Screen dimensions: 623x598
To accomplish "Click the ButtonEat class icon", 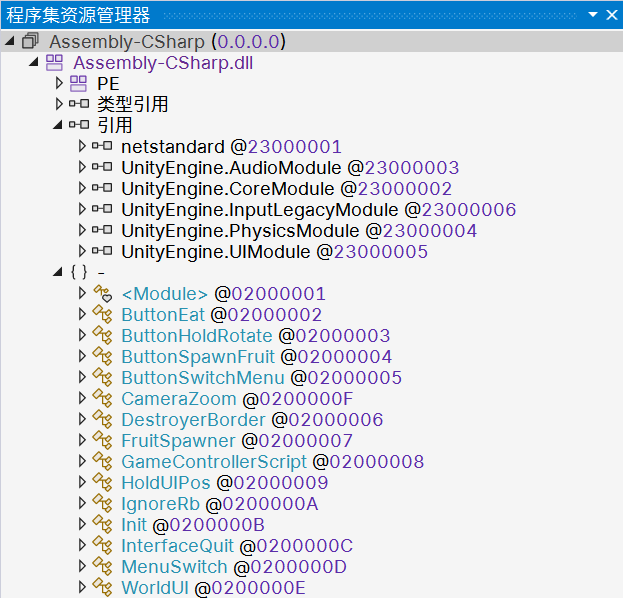I will (x=103, y=314).
